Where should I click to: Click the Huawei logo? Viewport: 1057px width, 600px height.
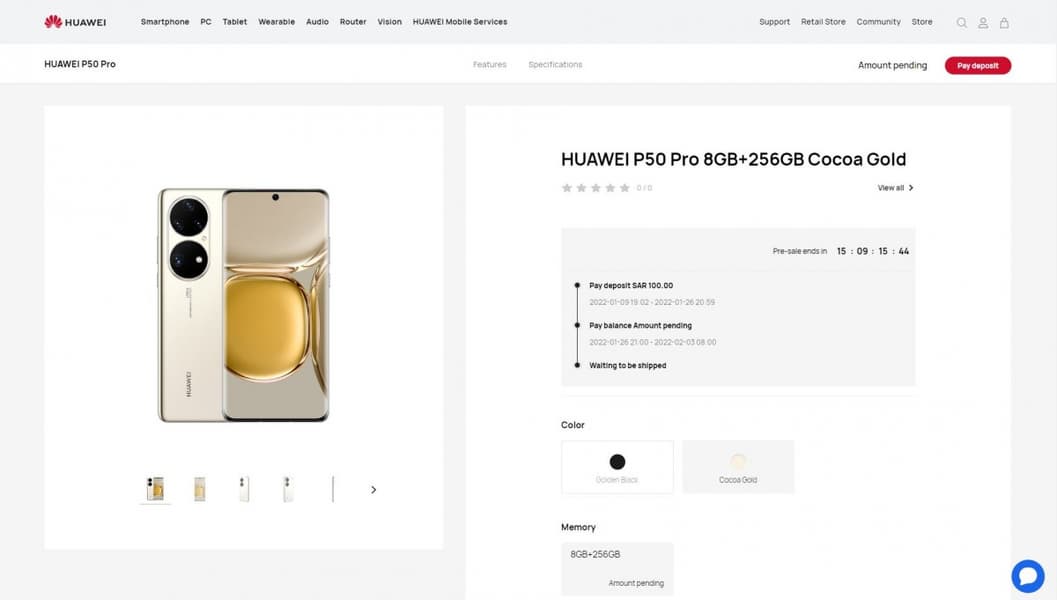[75, 22]
